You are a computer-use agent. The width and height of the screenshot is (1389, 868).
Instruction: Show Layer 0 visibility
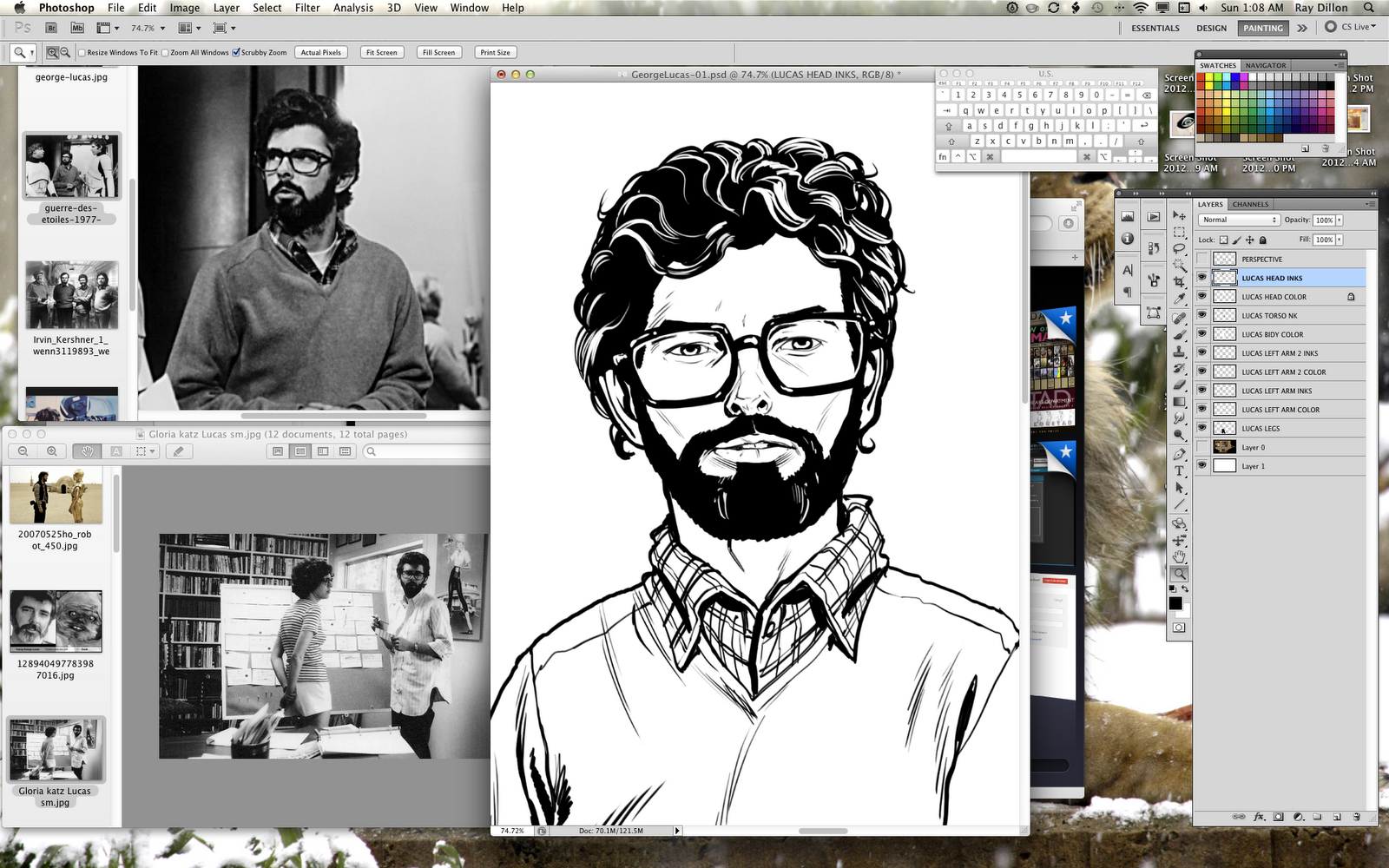pos(1202,447)
